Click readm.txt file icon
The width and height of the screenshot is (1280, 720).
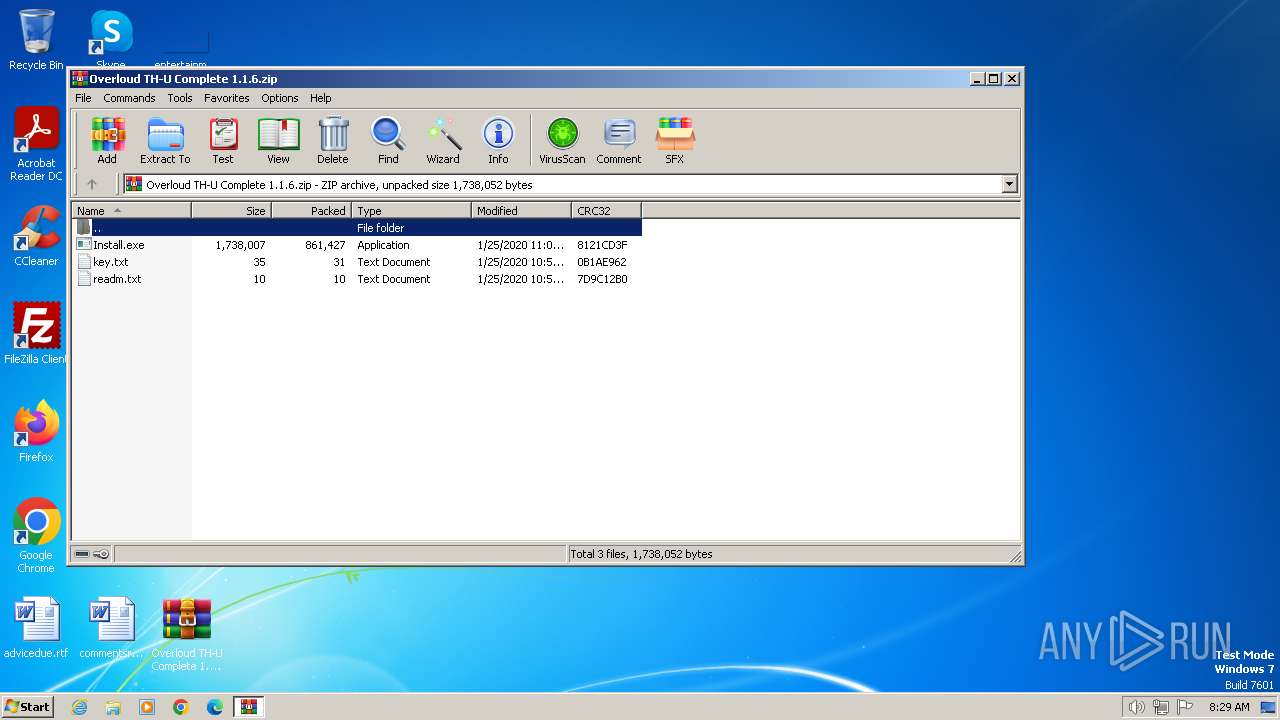click(84, 279)
